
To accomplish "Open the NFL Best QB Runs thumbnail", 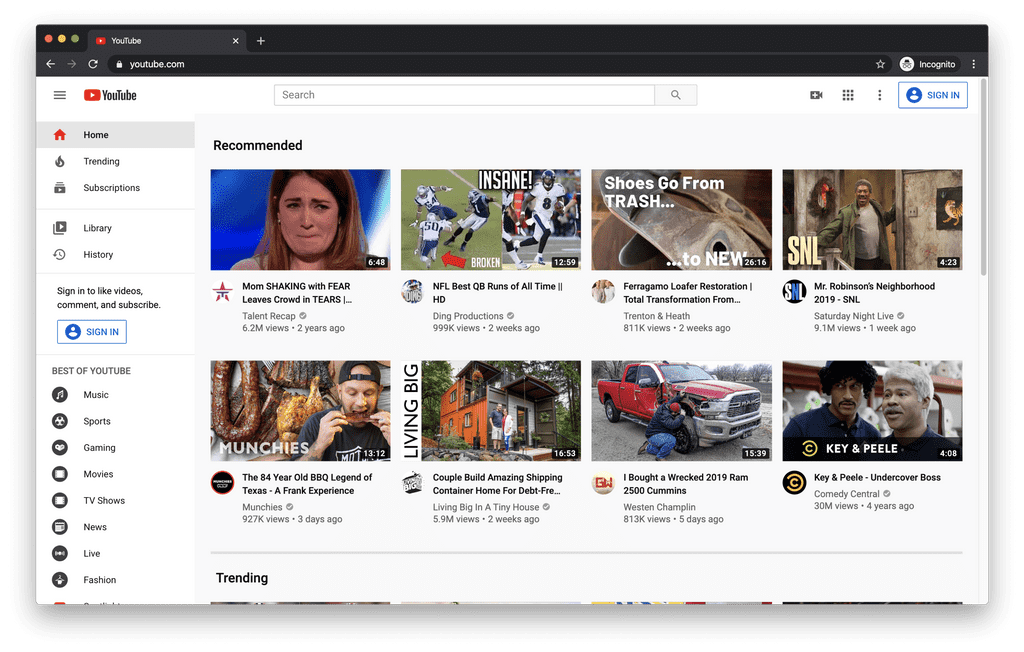I will [x=490, y=220].
